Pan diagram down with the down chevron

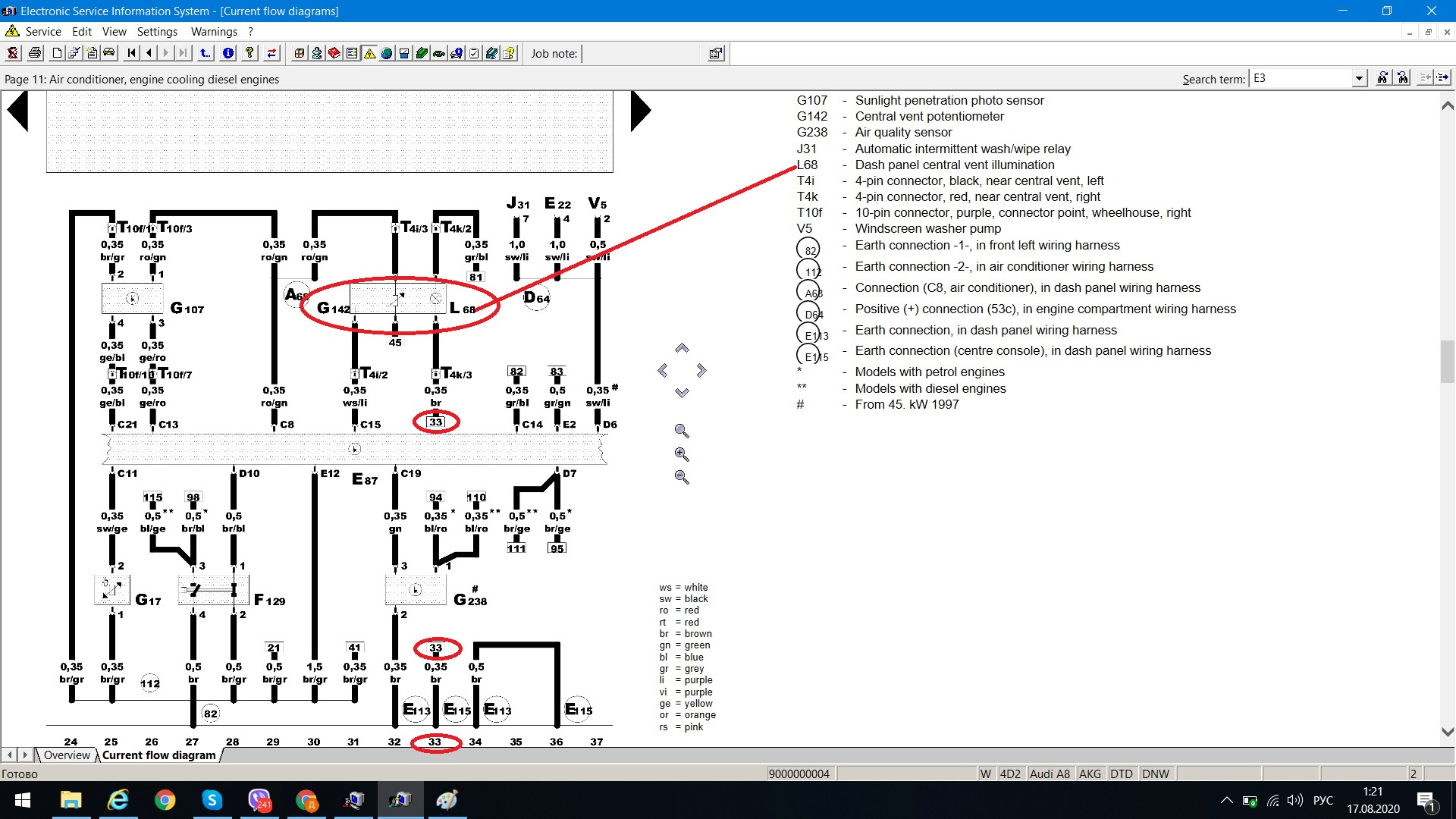click(x=682, y=393)
